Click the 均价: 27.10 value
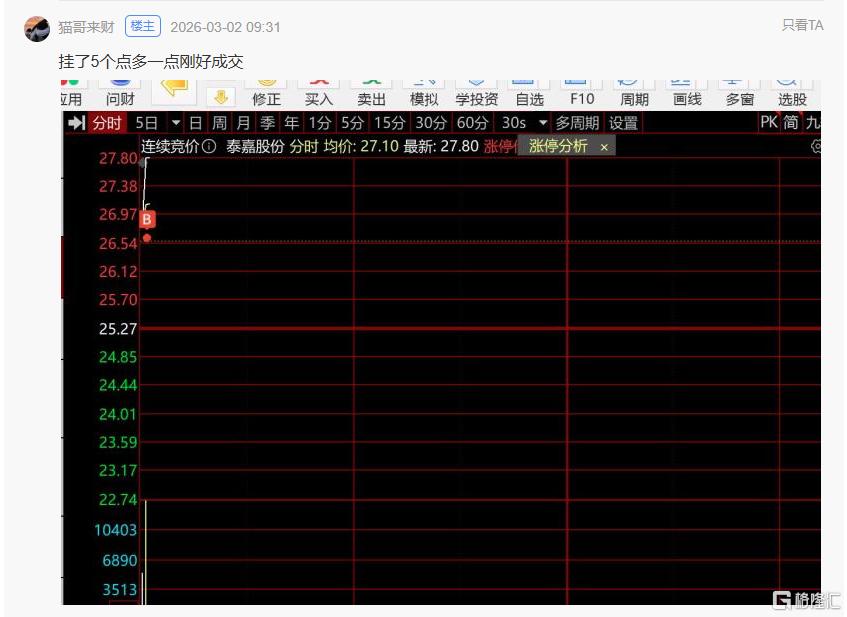The image size is (847, 617). point(361,146)
